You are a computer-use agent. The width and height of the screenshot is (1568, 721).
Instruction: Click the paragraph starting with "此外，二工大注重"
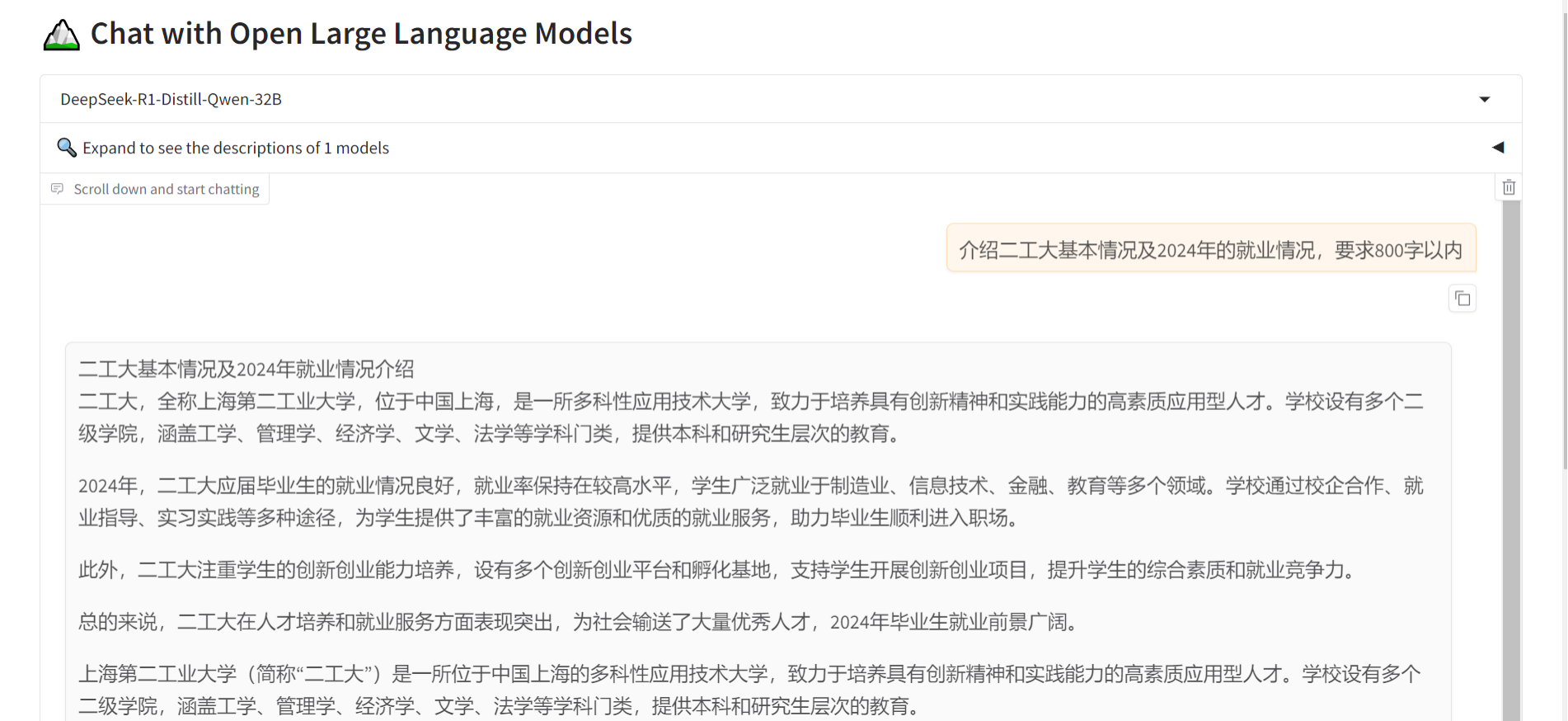717,570
